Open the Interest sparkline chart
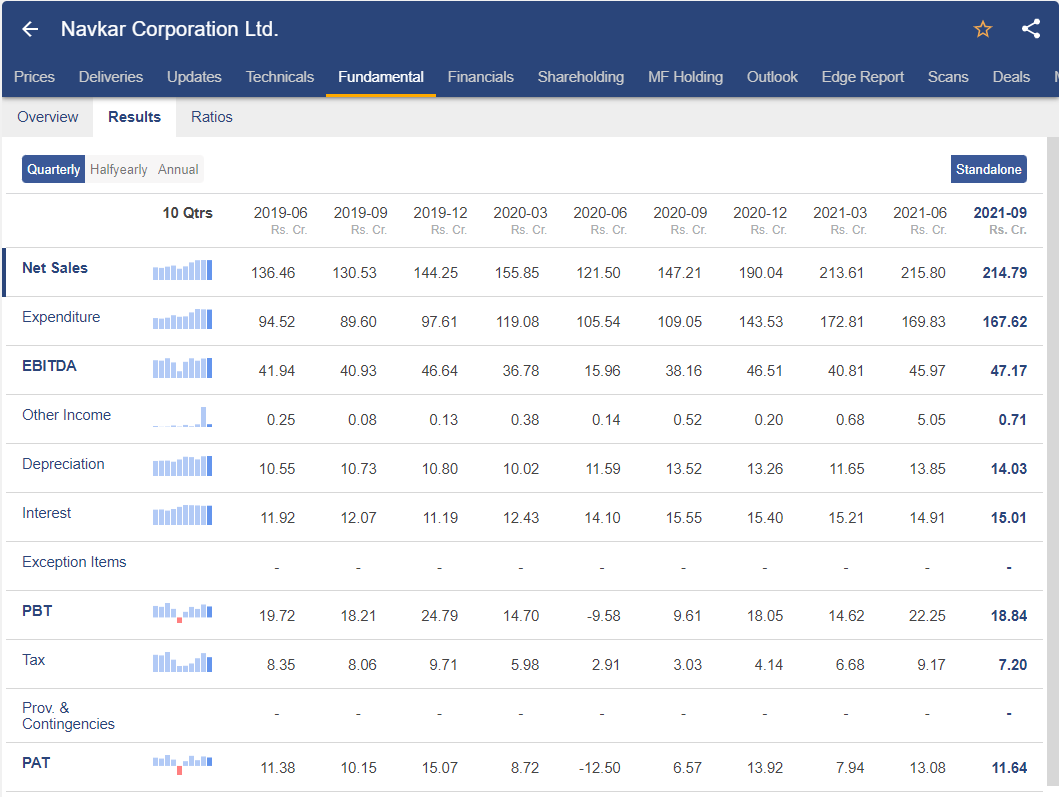This screenshot has height=797, width=1059. 182,515
